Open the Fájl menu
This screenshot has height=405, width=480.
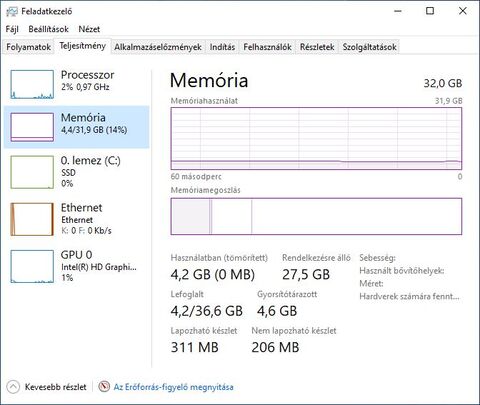tap(12, 29)
